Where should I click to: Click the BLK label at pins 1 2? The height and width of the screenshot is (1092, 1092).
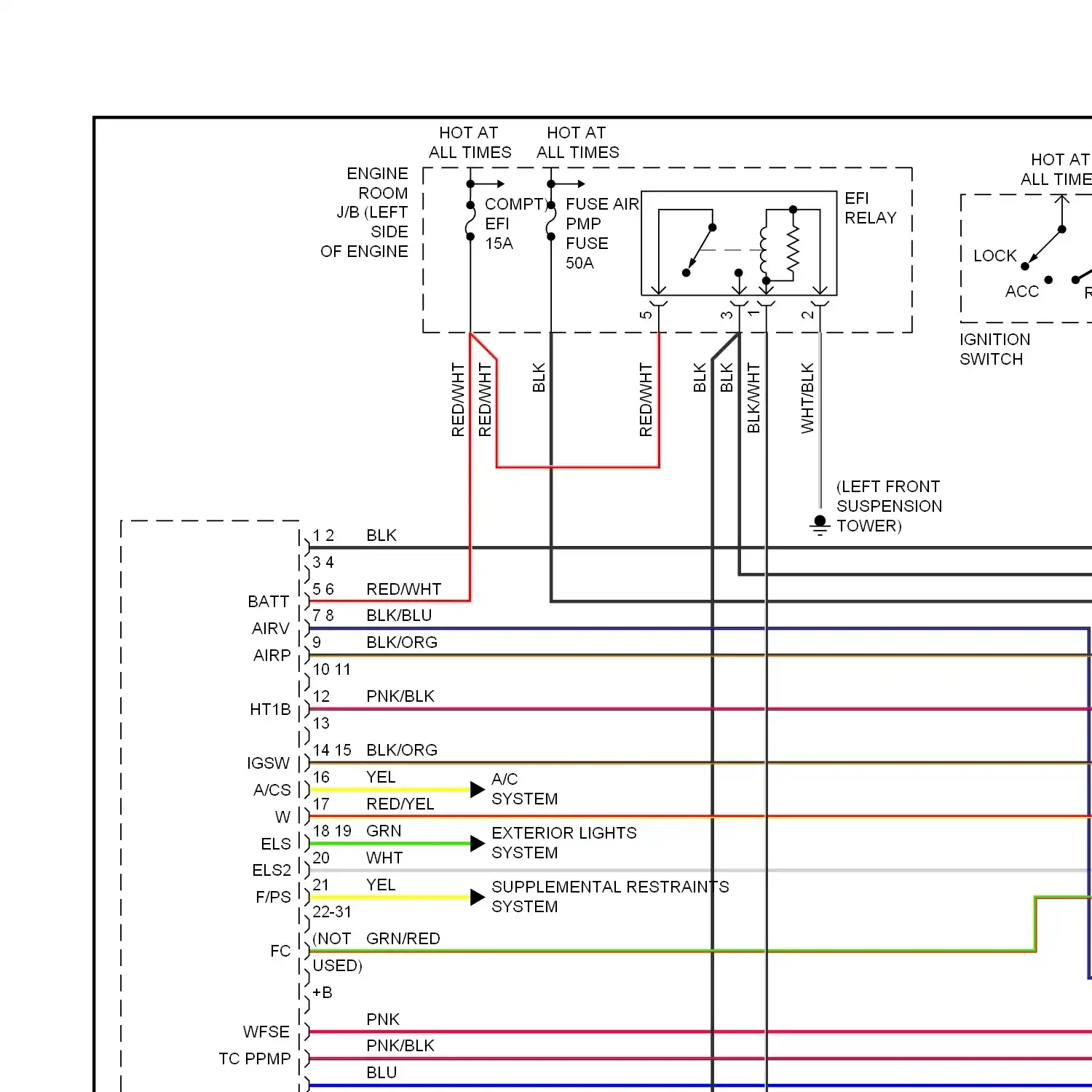pyautogui.click(x=381, y=535)
